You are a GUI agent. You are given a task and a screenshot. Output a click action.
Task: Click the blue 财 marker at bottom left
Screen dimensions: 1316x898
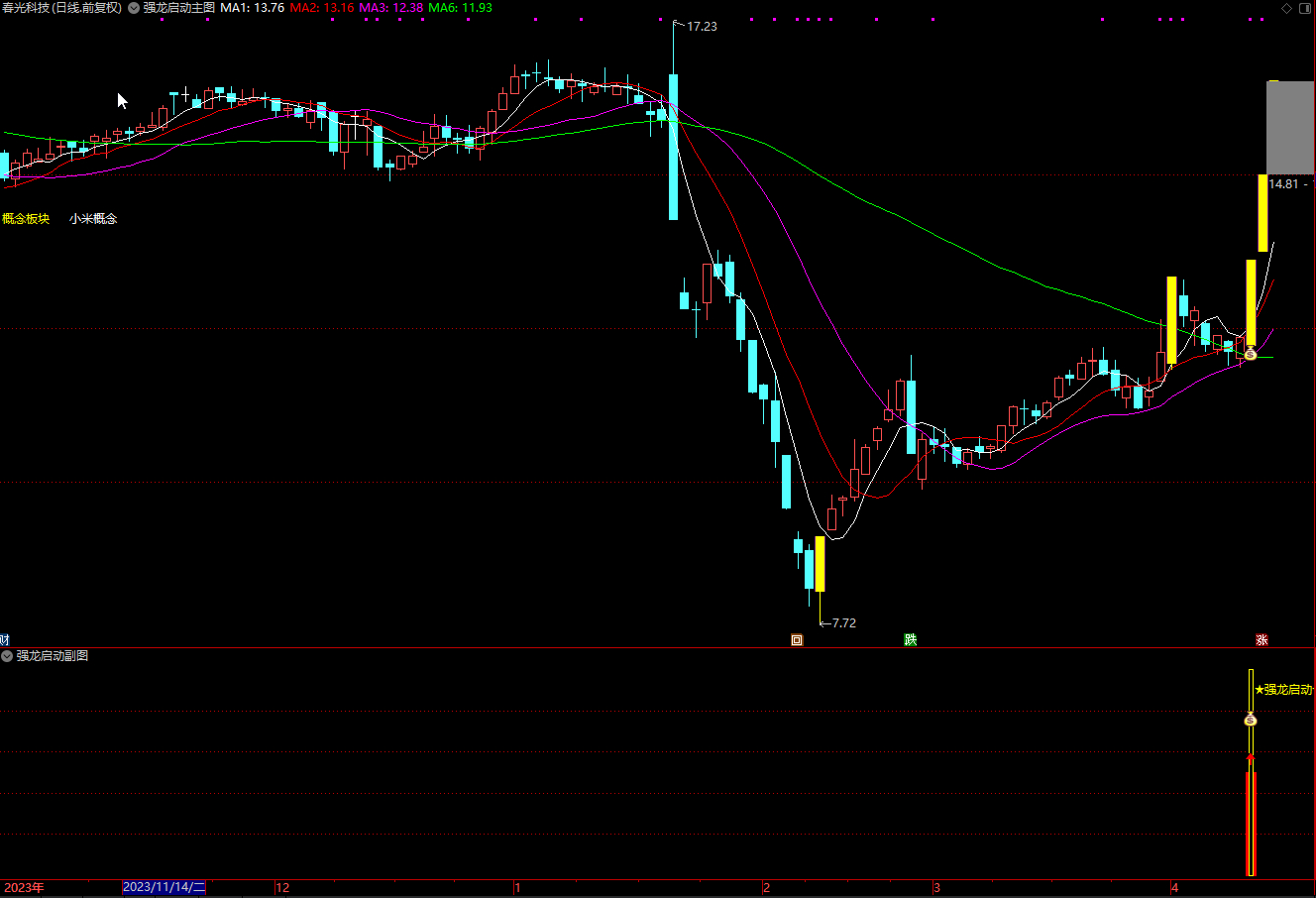tap(5, 640)
